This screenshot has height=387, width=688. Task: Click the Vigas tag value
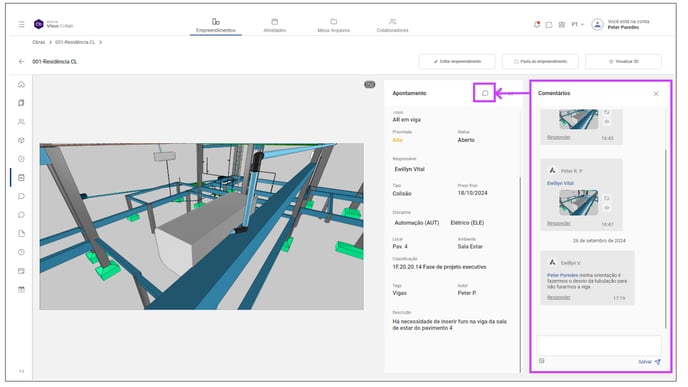coord(400,293)
